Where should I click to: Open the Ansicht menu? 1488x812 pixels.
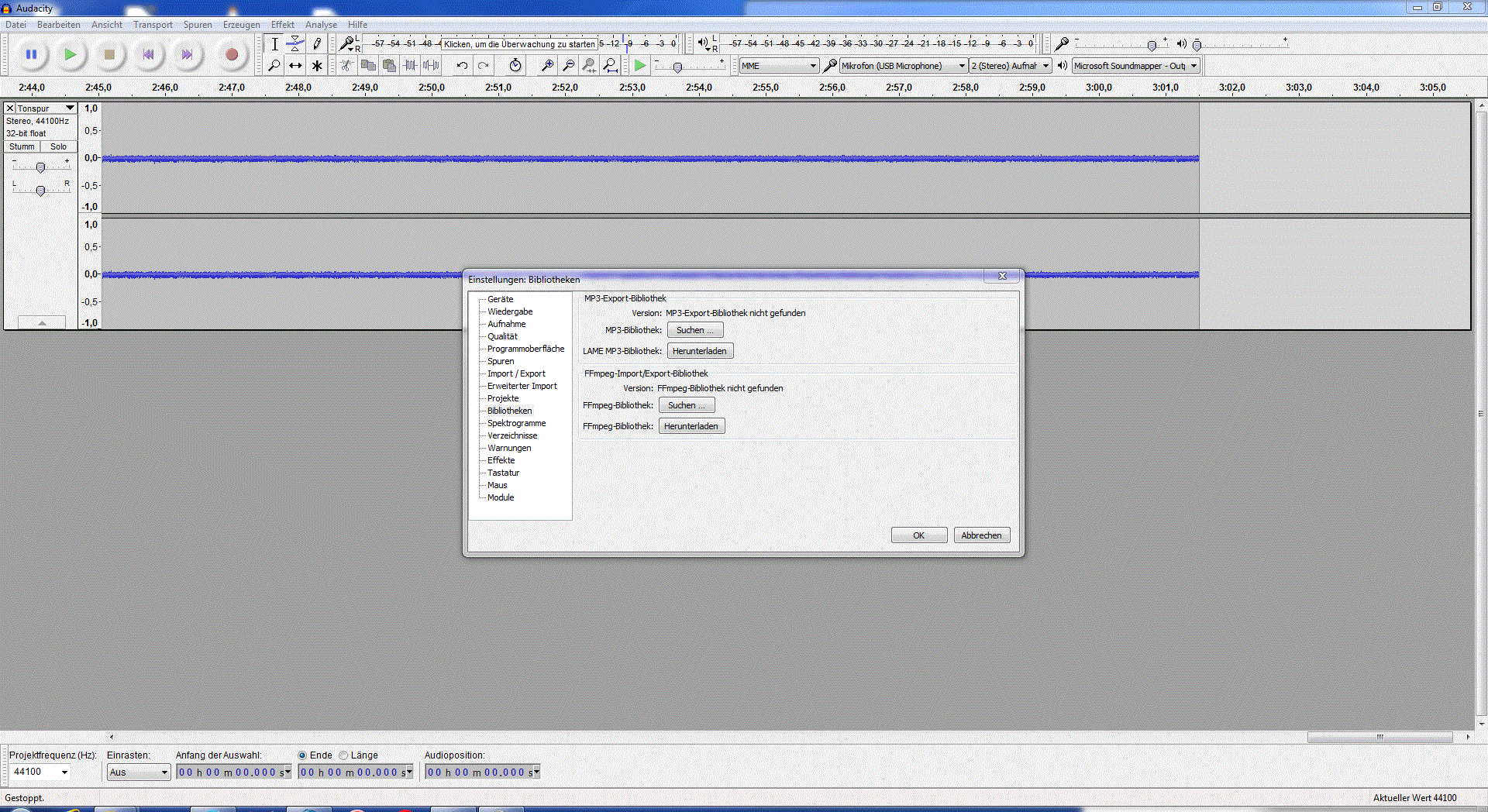pos(107,25)
